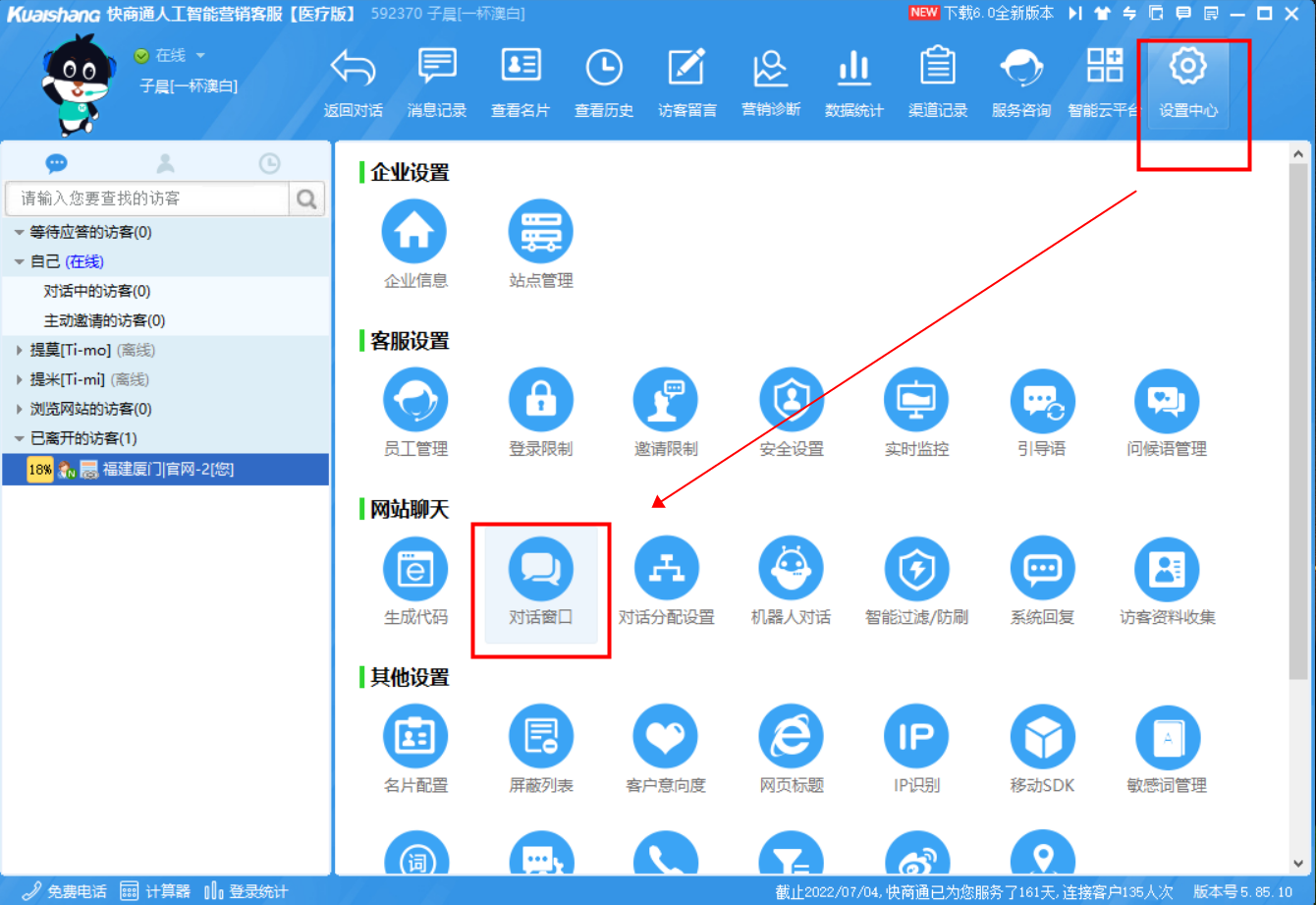The height and width of the screenshot is (905, 1316).
Task: Open 登录限制 lock icon
Action: coord(540,400)
